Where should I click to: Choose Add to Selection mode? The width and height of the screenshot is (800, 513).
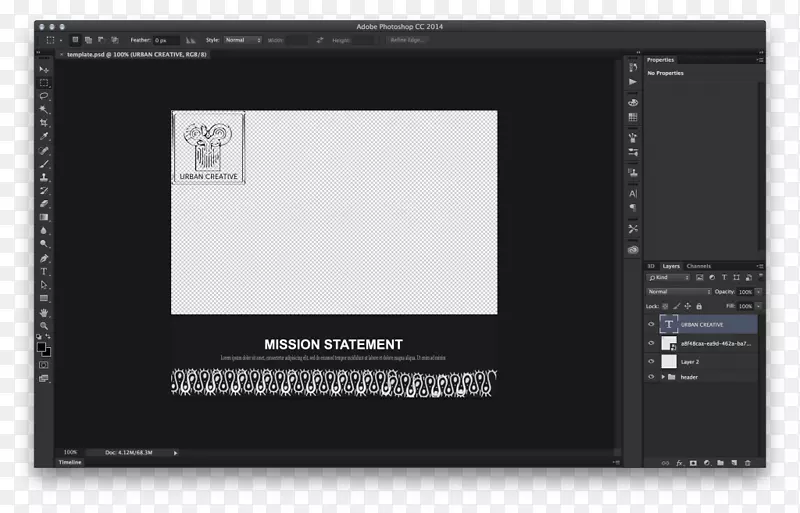tap(88, 40)
